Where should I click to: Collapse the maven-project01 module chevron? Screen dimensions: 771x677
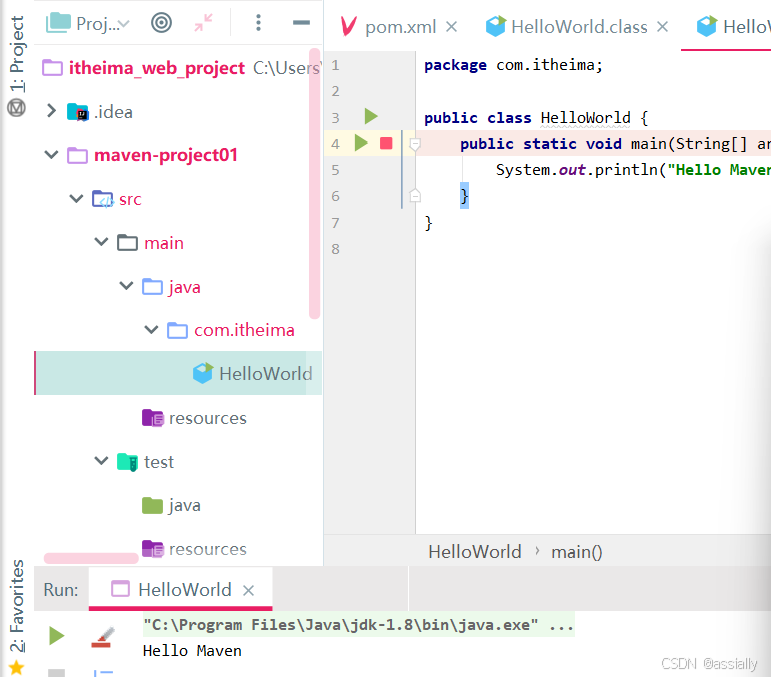[x=51, y=155]
